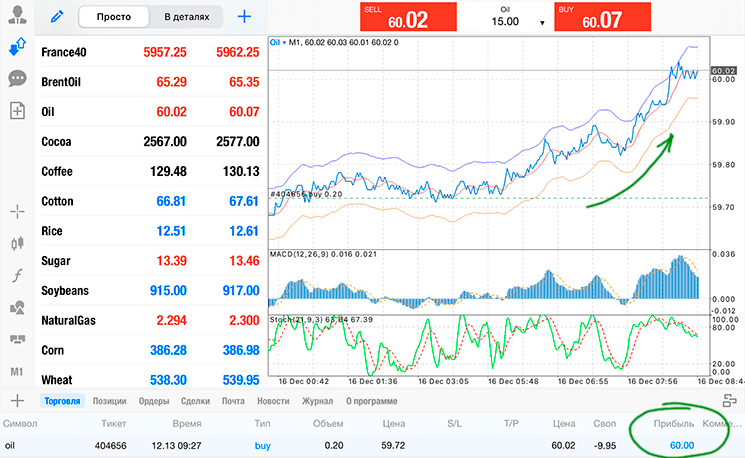Open indicators with the f icon
The image size is (745, 458).
tap(18, 275)
